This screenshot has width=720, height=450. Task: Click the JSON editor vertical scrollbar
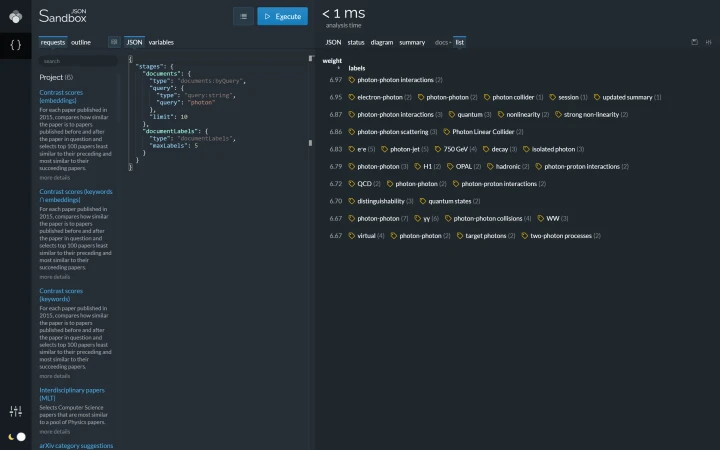311,101
